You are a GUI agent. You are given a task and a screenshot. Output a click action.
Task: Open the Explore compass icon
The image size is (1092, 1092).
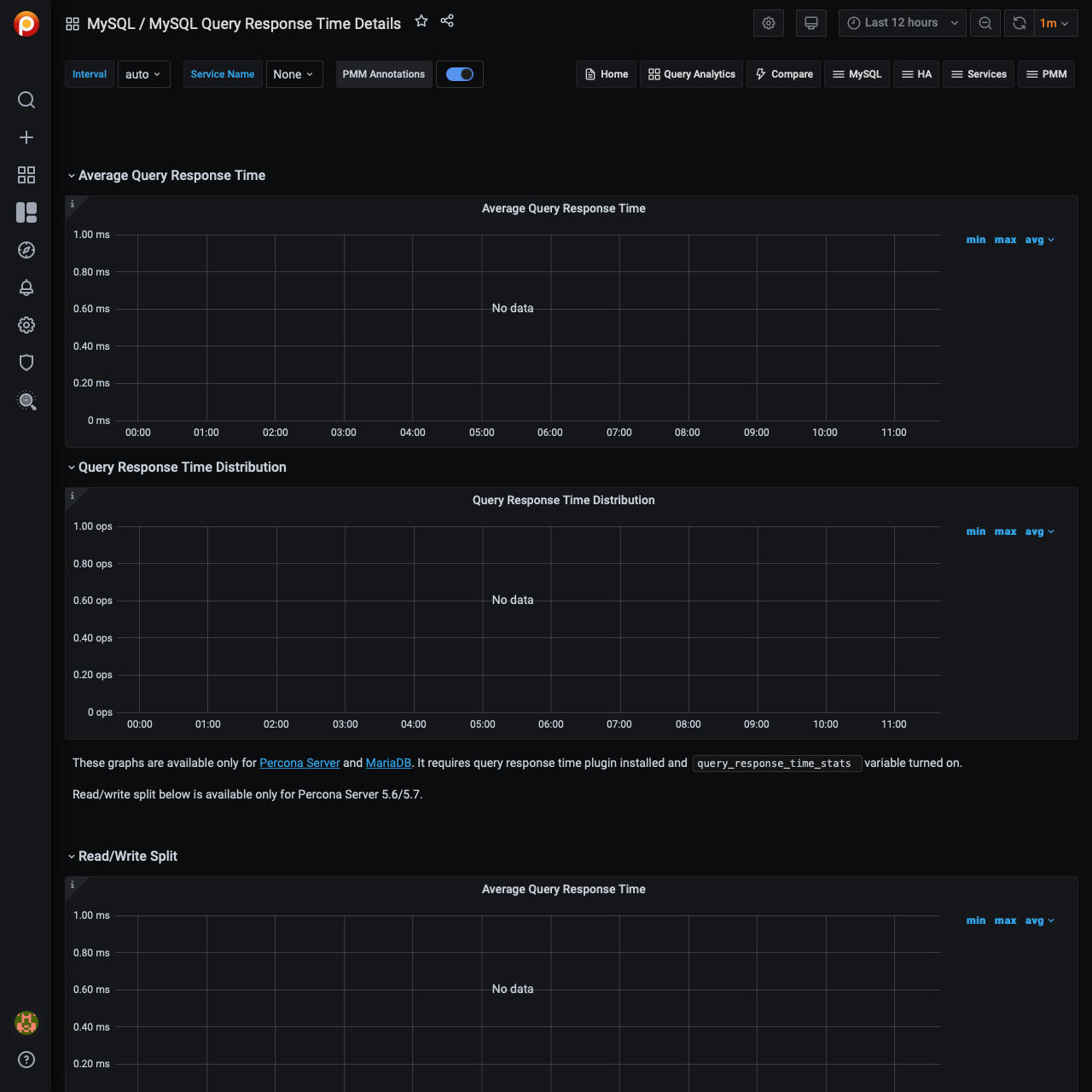[26, 250]
